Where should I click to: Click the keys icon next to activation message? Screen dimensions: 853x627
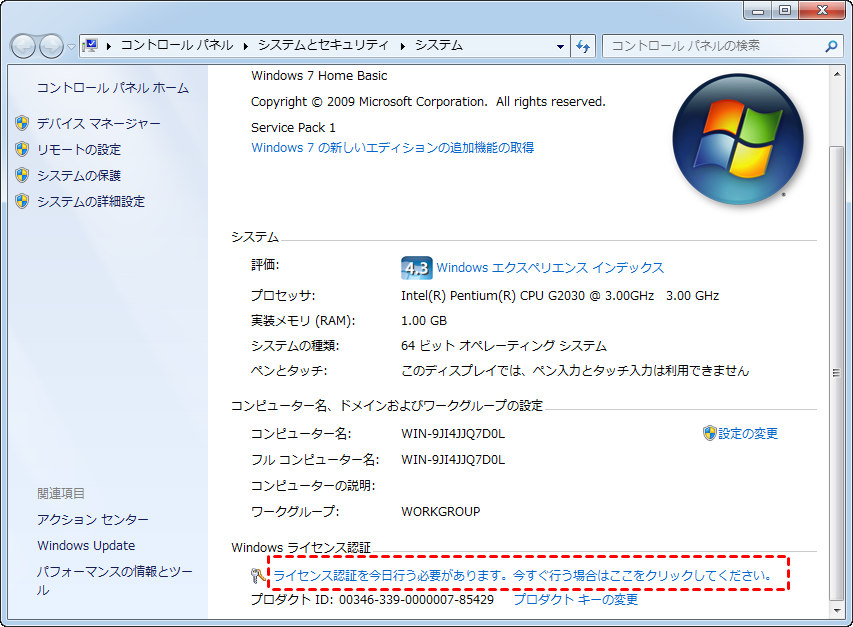click(x=258, y=575)
